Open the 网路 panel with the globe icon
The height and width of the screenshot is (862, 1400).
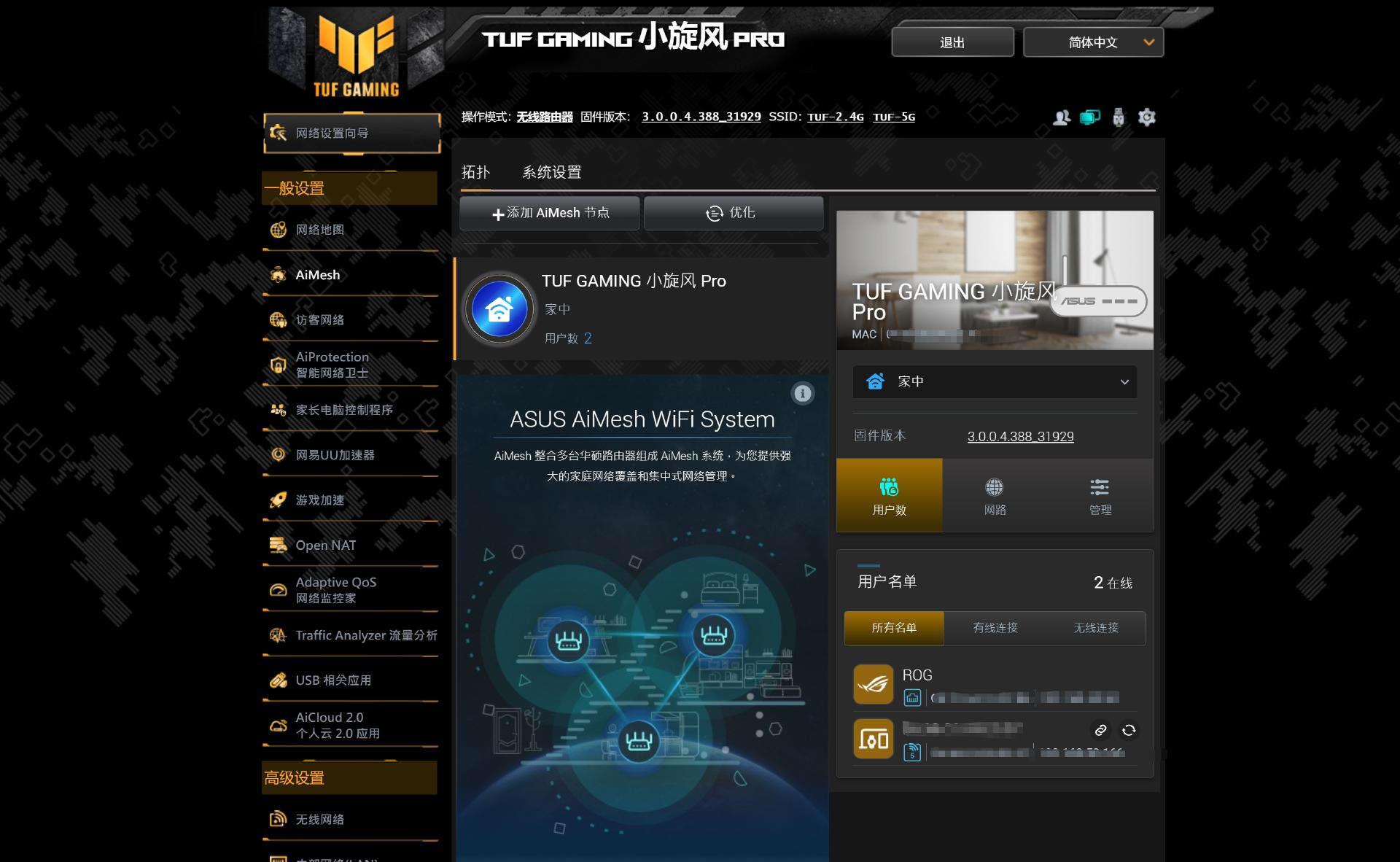click(995, 494)
